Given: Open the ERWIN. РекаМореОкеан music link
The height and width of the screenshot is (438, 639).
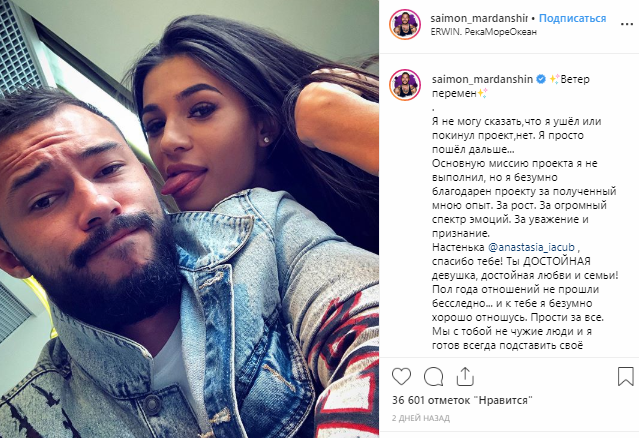Looking at the screenshot, I should [x=484, y=32].
